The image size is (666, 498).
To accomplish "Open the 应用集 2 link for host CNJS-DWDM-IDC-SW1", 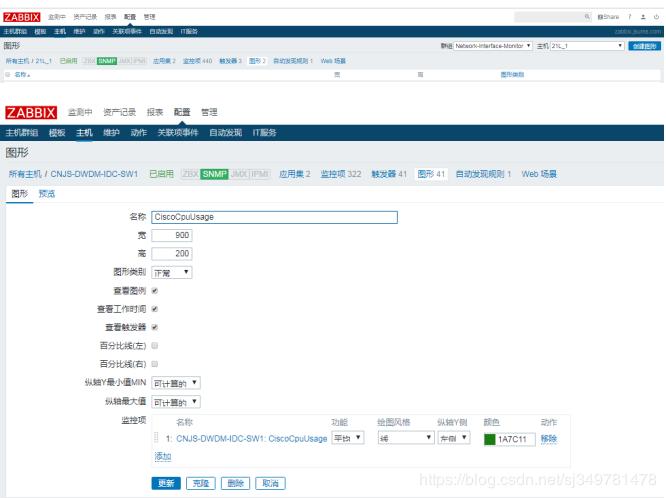I will (x=295, y=174).
